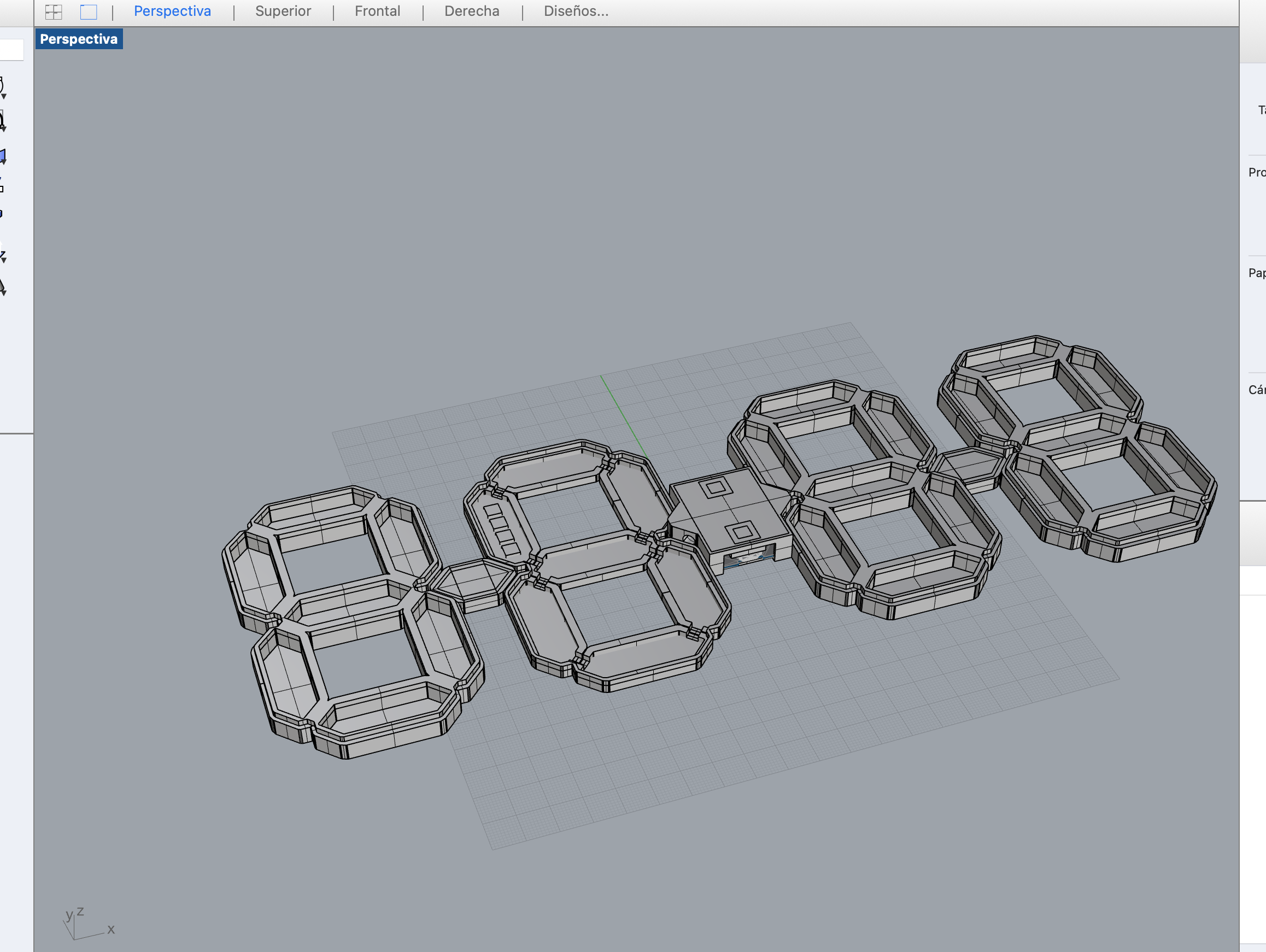Open the blue Perspectiva viewport label menu
The width and height of the screenshot is (1266, 952).
point(79,39)
